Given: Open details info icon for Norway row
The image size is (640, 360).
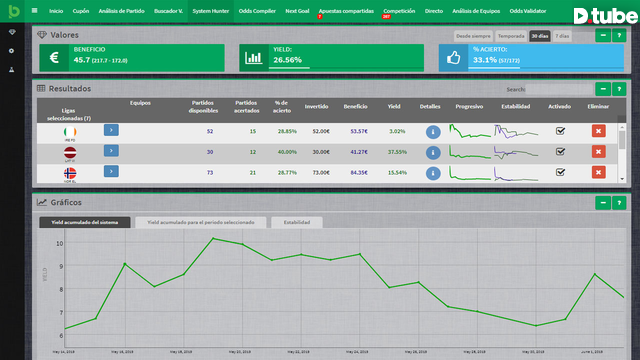Looking at the screenshot, I should coord(433,173).
